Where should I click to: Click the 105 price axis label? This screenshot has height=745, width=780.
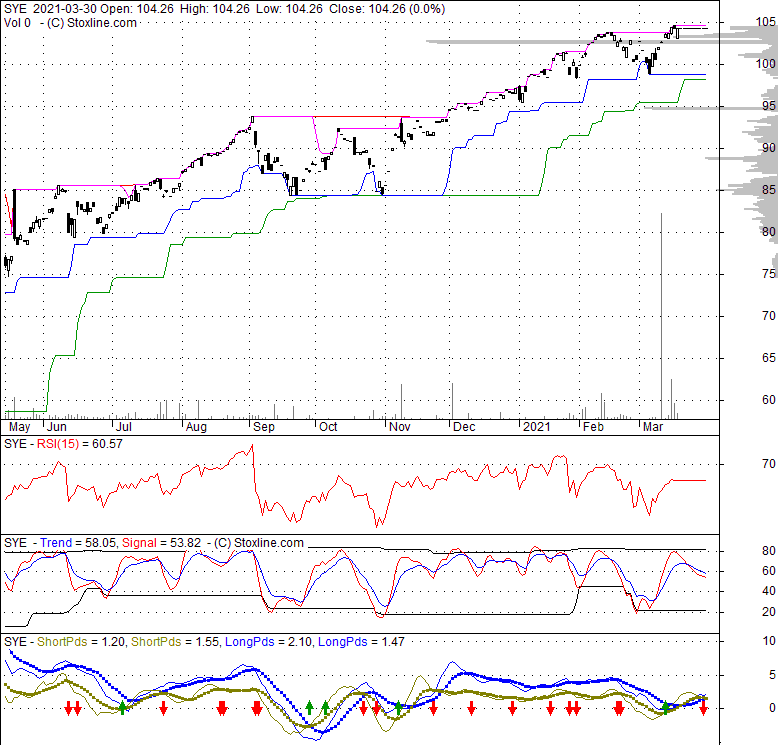(x=766, y=22)
